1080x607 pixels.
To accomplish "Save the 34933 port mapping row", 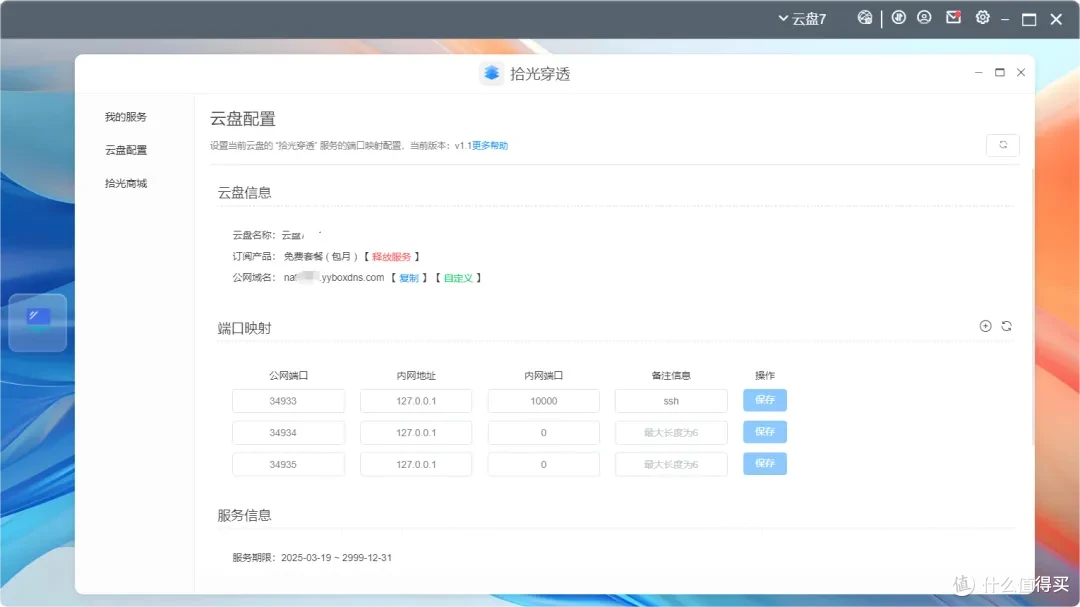I will pyautogui.click(x=765, y=400).
